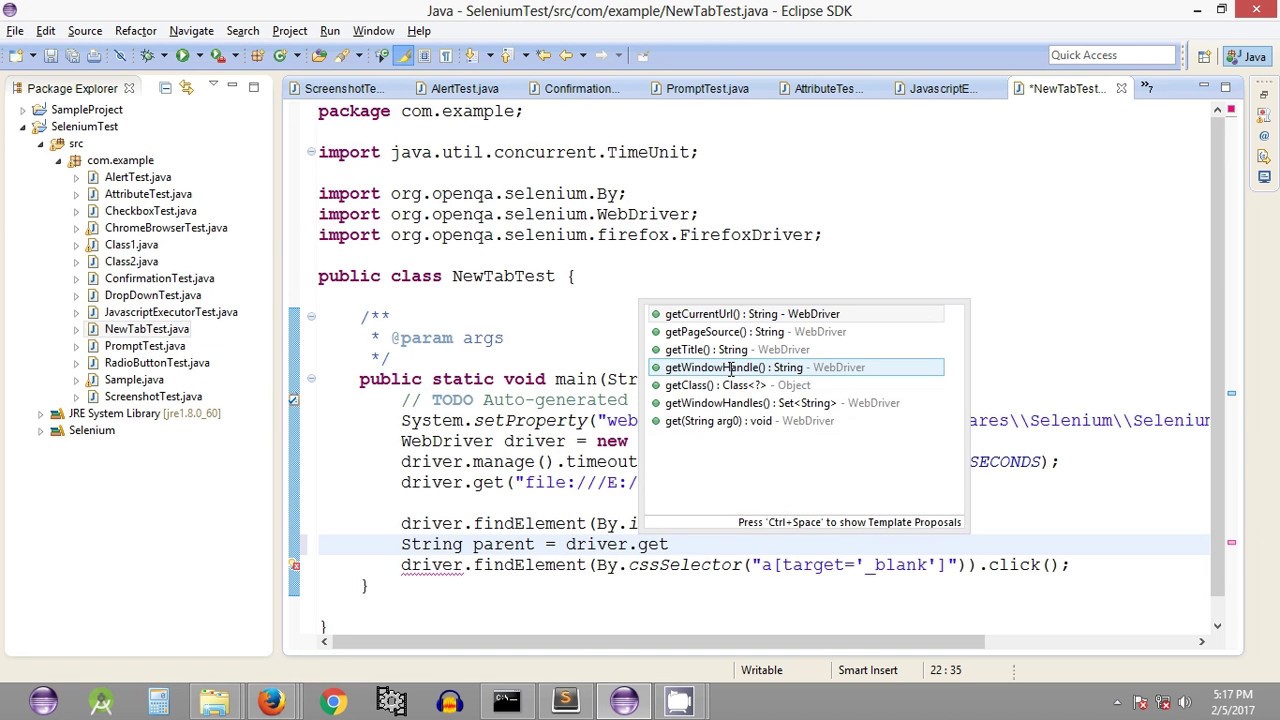Open the Console view icon in right trim
Screen dimensions: 1280x720
point(1264,177)
